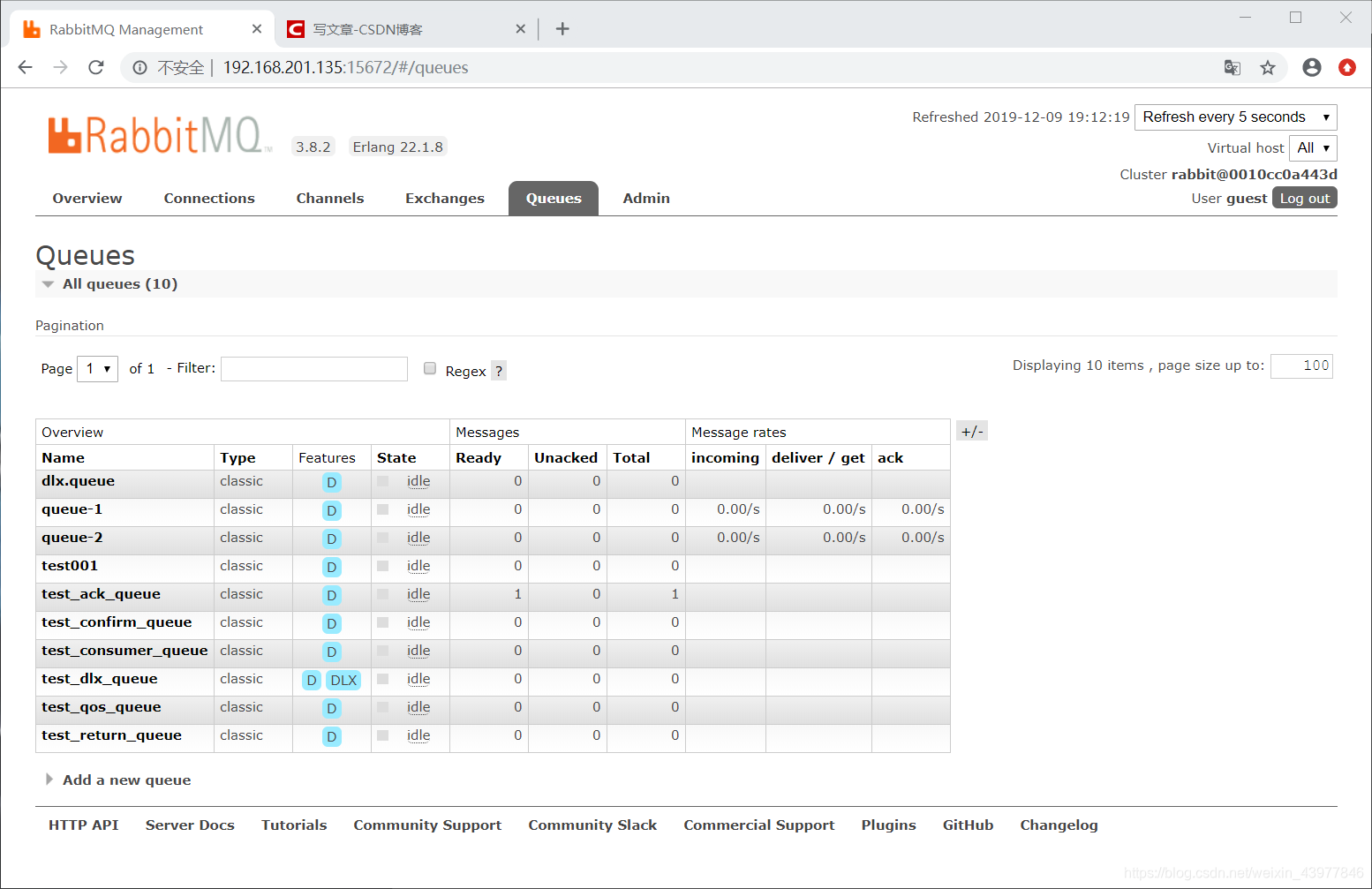Screen dimensions: 1372x889
Task: Click the DLX feature badge on test_dlx_queue
Action: click(x=343, y=680)
